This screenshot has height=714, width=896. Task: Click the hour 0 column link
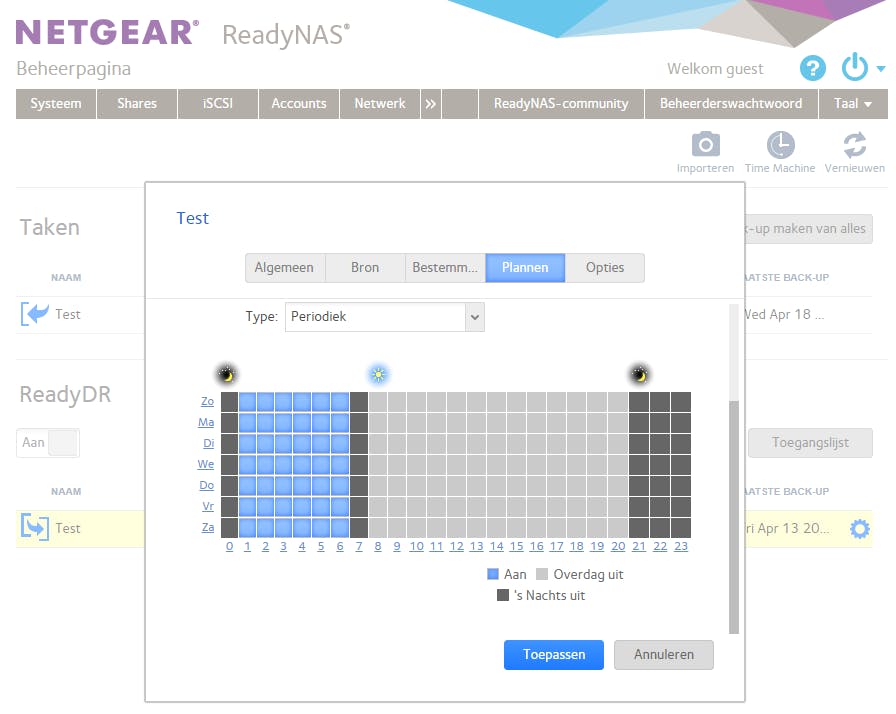[x=229, y=547]
